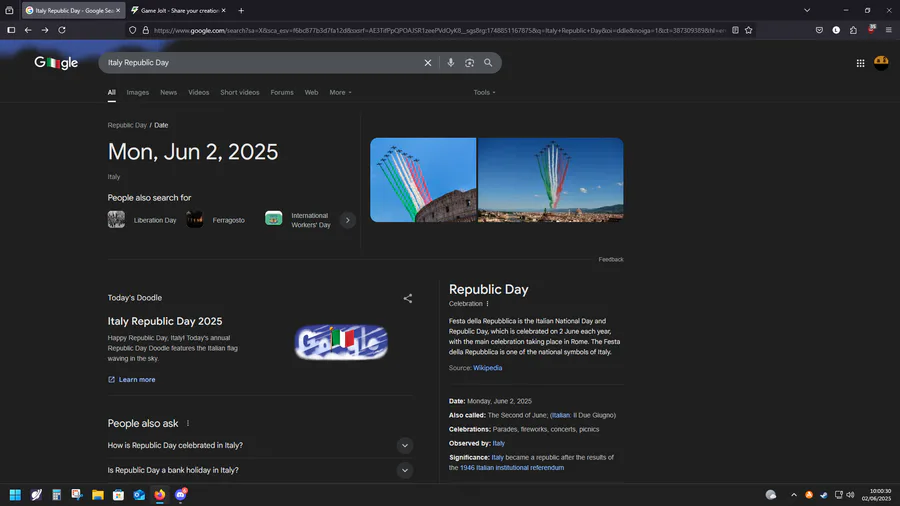Click the magnifier search button
This screenshot has height=506, width=900.
pos(488,63)
